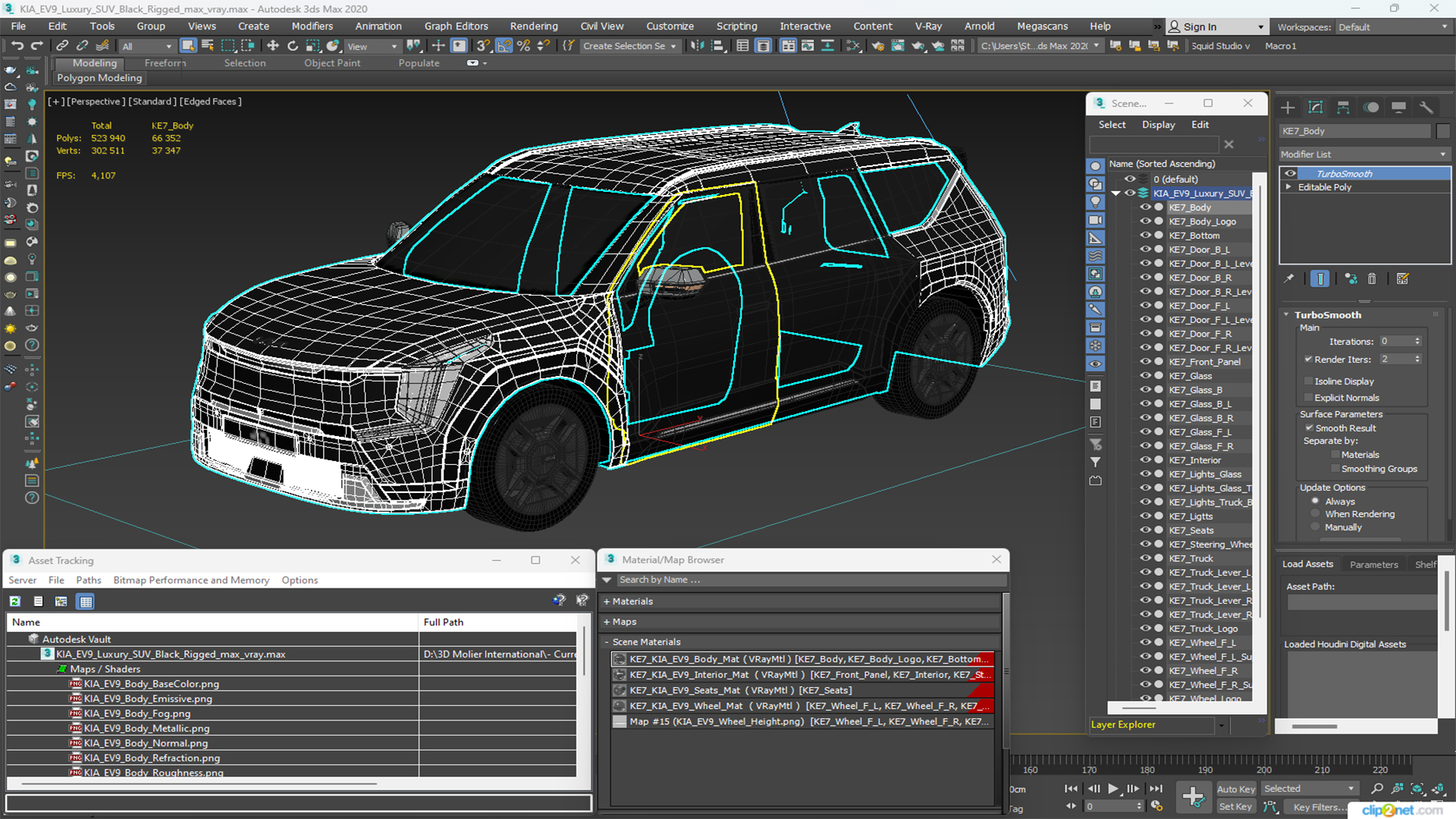Screen dimensions: 1456x819
Task: Expand the Editable Poly modifier entry
Action: click(x=1288, y=187)
